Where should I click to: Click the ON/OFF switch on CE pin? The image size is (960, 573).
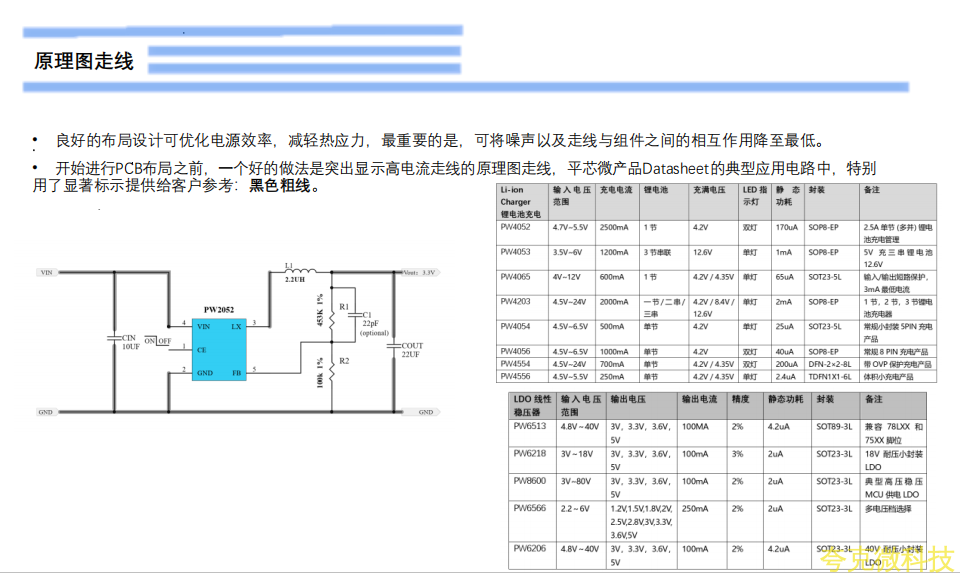(x=158, y=341)
